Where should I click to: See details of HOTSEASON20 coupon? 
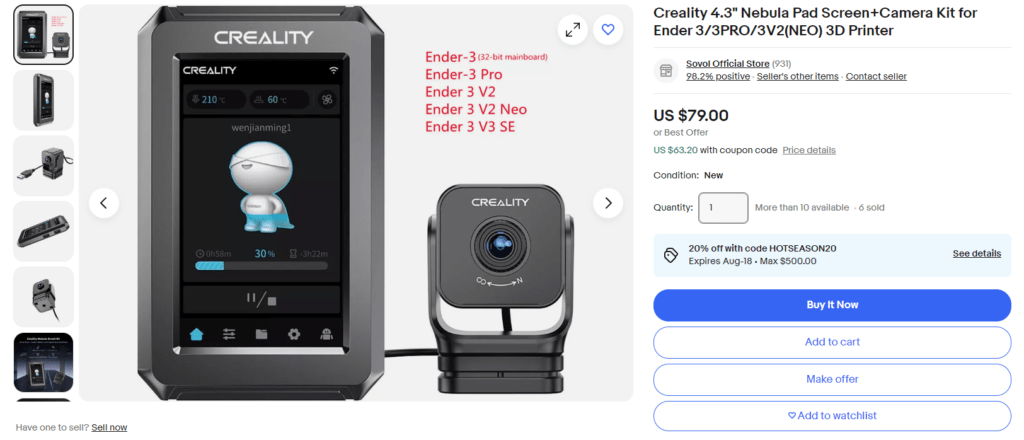[976, 254]
